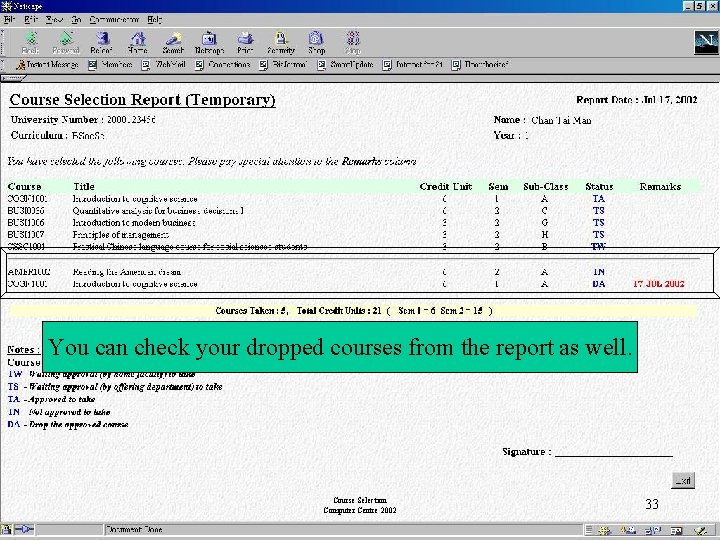Open Newsgroups from the component bar
The height and width of the screenshot is (540, 720).
pyautogui.click(x=652, y=530)
